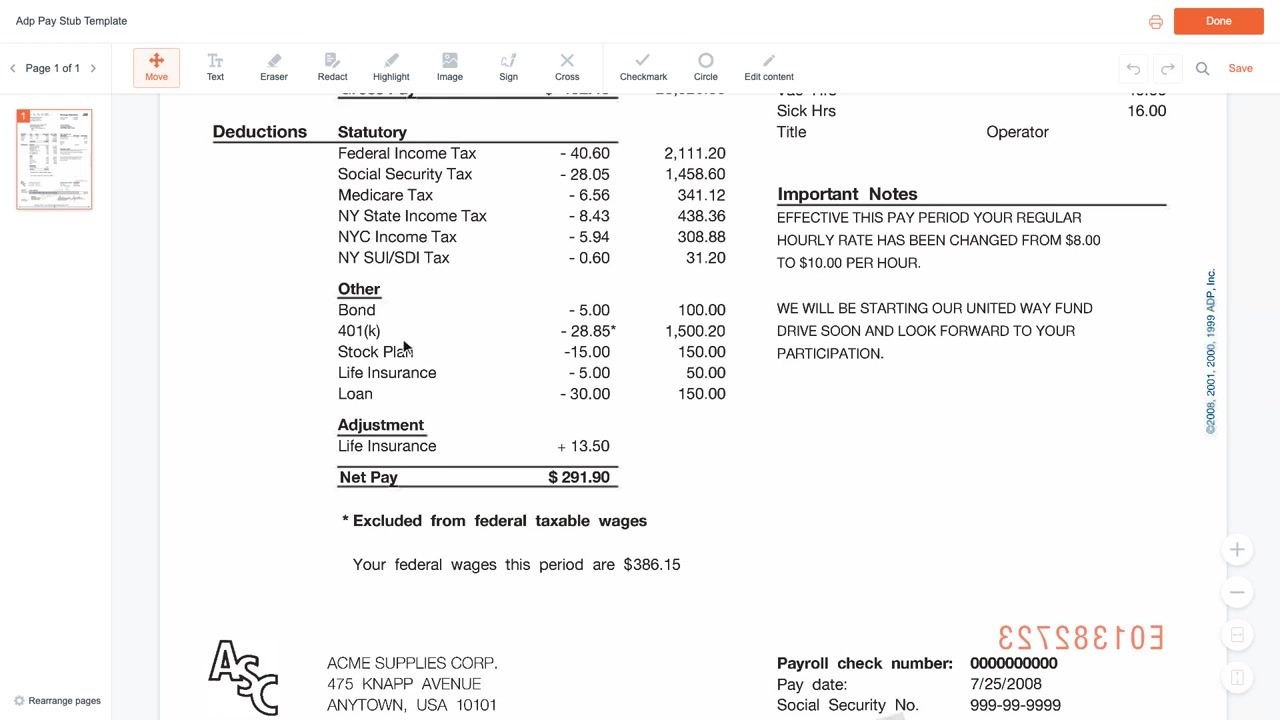Click ACME SUPPLIES CORP. text

click(412, 663)
